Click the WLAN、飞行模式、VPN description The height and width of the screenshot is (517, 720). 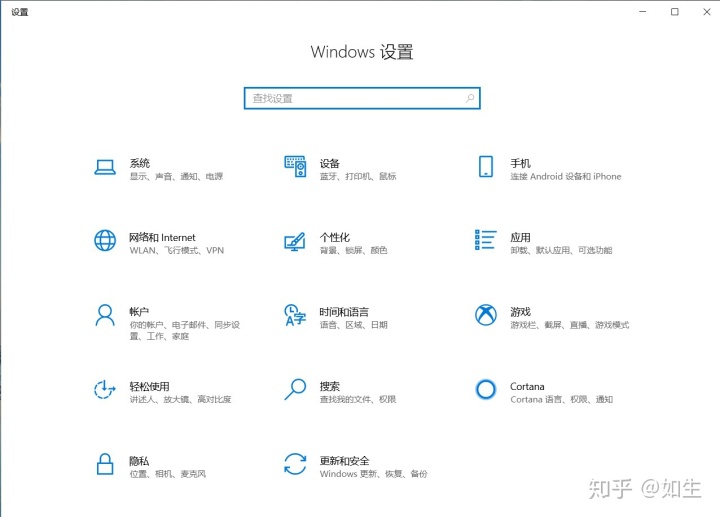tap(177, 250)
